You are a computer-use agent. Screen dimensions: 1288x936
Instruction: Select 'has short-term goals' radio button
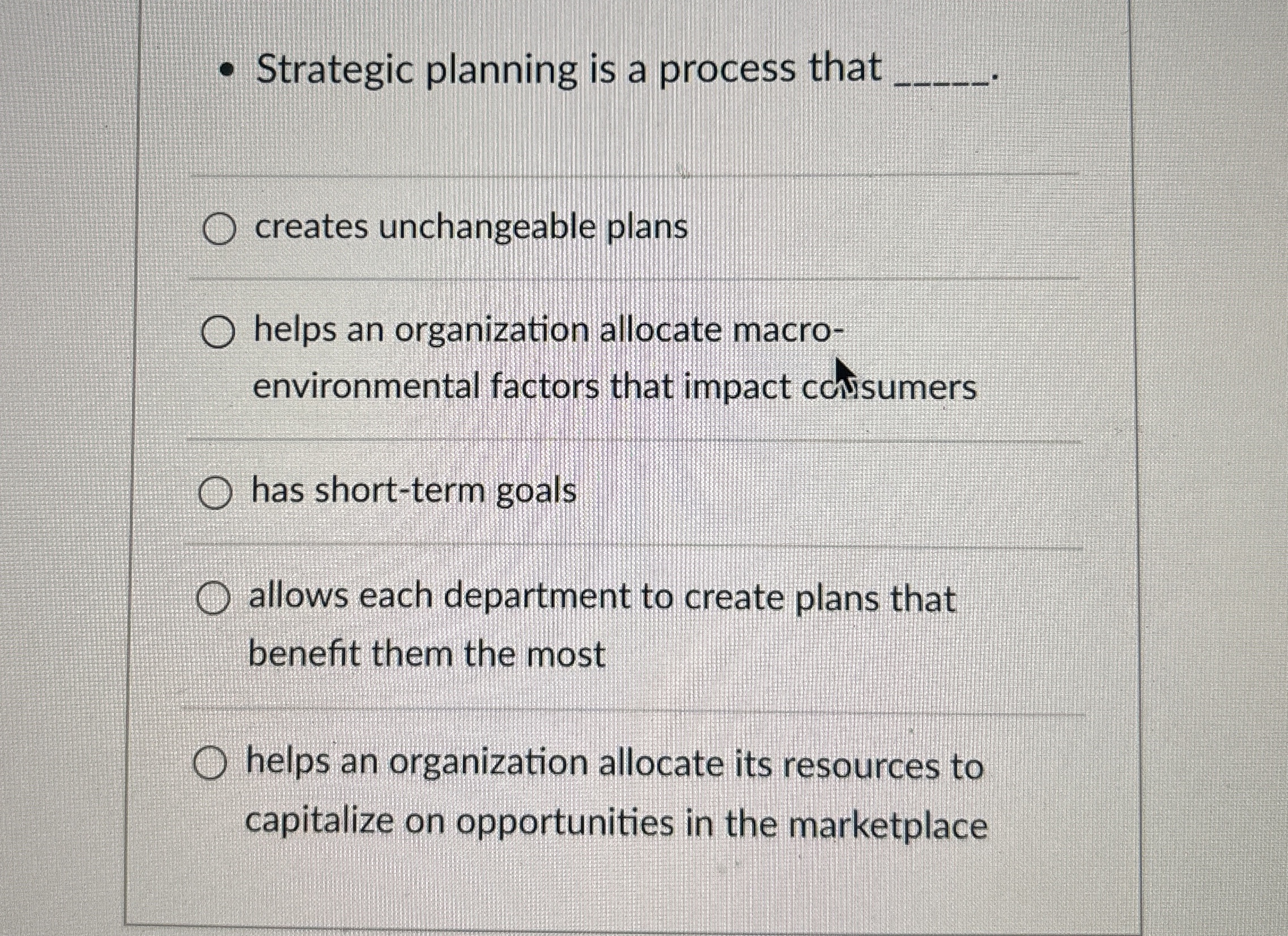[x=215, y=492]
